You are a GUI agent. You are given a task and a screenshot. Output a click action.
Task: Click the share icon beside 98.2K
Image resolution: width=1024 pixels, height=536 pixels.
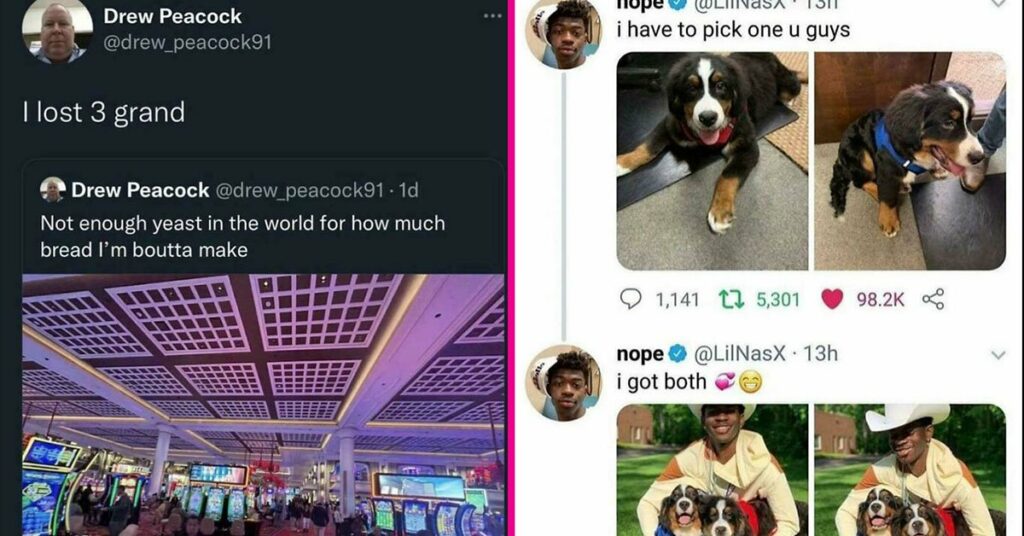tap(933, 299)
